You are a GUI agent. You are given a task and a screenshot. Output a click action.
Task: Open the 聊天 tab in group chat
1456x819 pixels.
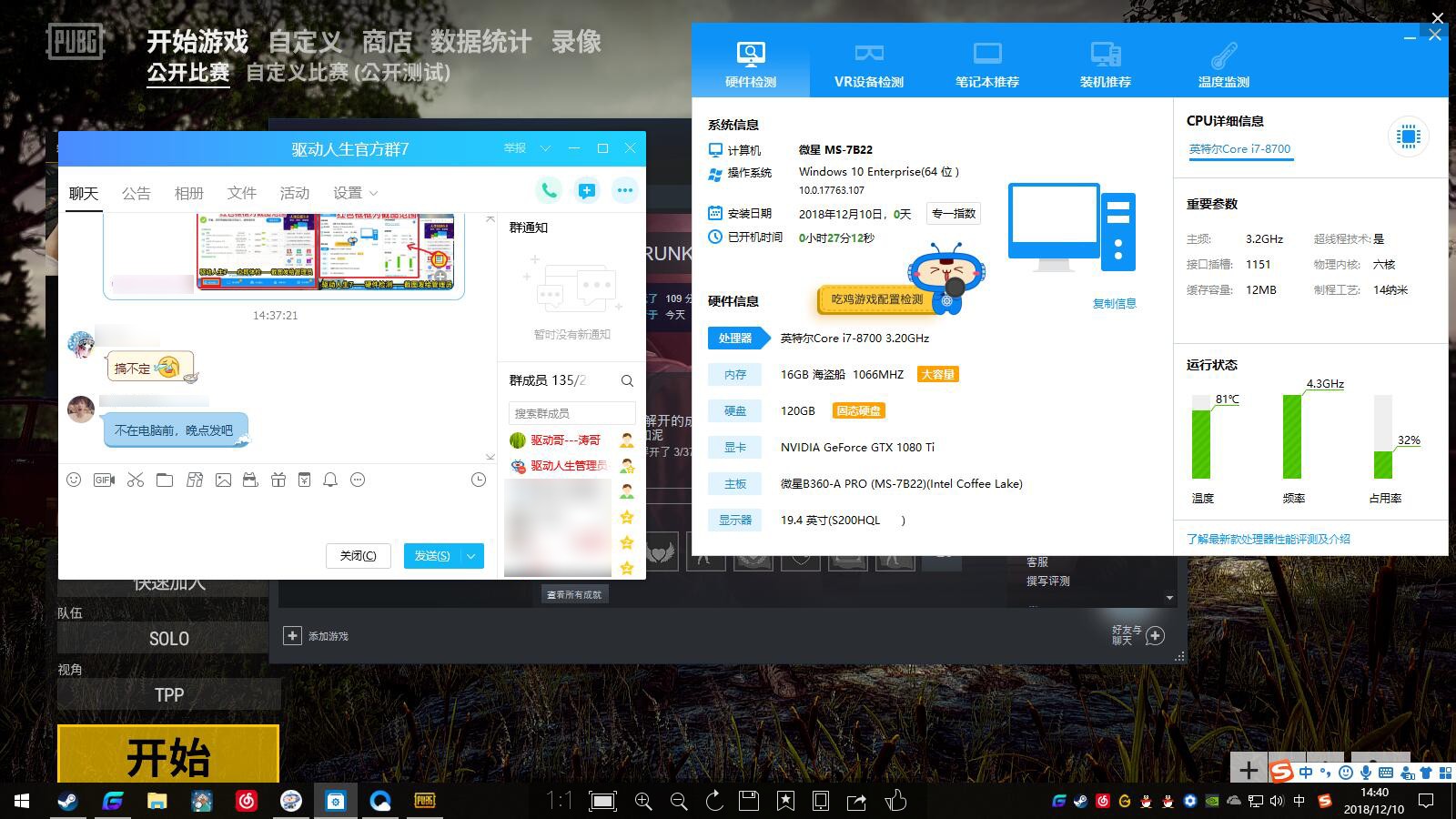click(84, 193)
